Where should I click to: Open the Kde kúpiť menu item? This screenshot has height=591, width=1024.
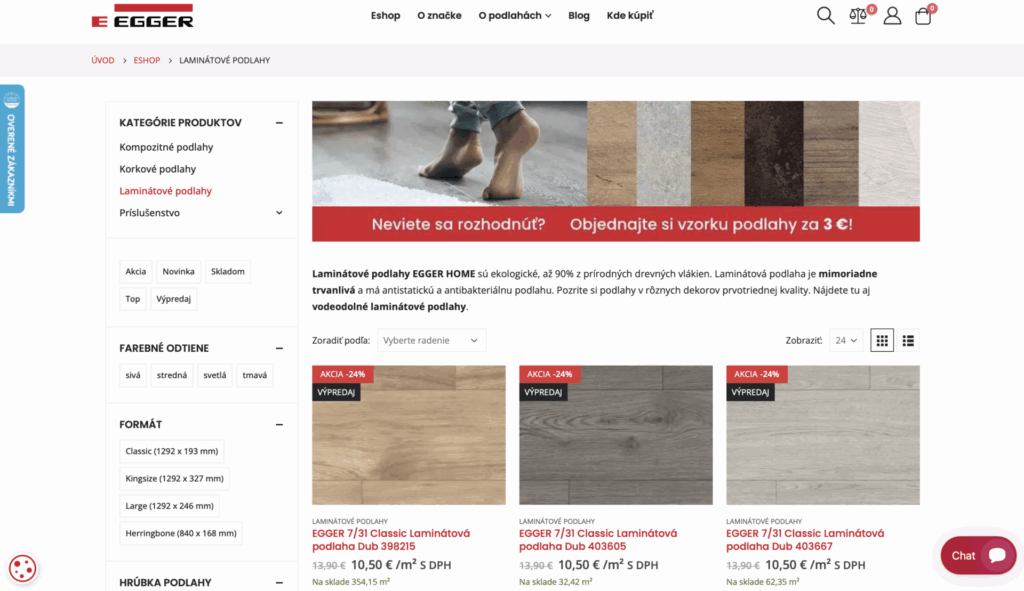[x=630, y=16]
